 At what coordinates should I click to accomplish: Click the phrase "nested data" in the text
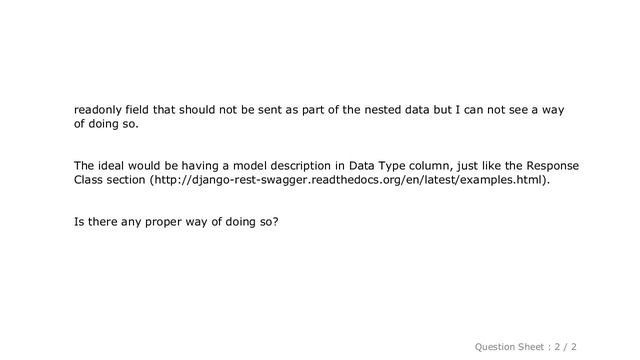(396, 110)
